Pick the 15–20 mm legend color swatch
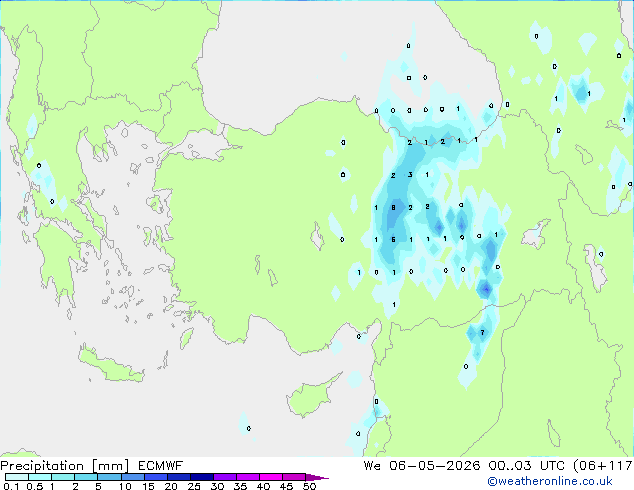The image size is (634, 490). pos(155,477)
